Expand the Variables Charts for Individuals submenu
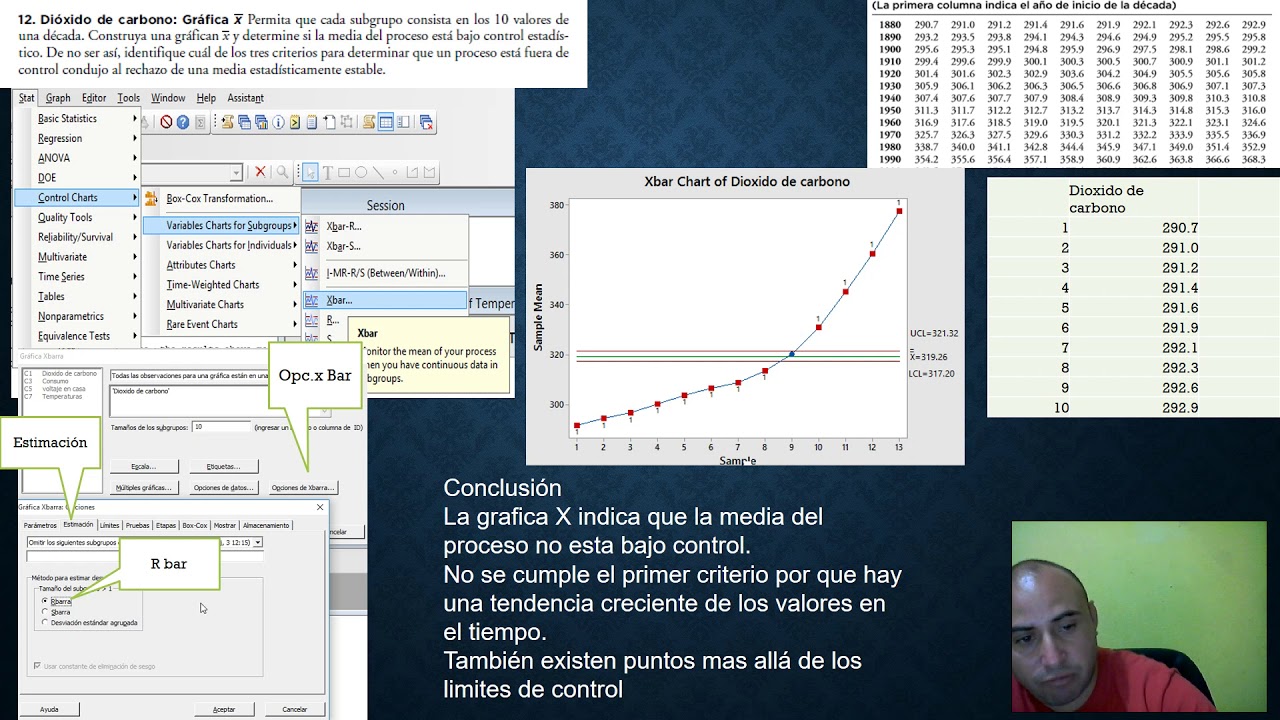This screenshot has height=720, width=1280. [x=295, y=245]
